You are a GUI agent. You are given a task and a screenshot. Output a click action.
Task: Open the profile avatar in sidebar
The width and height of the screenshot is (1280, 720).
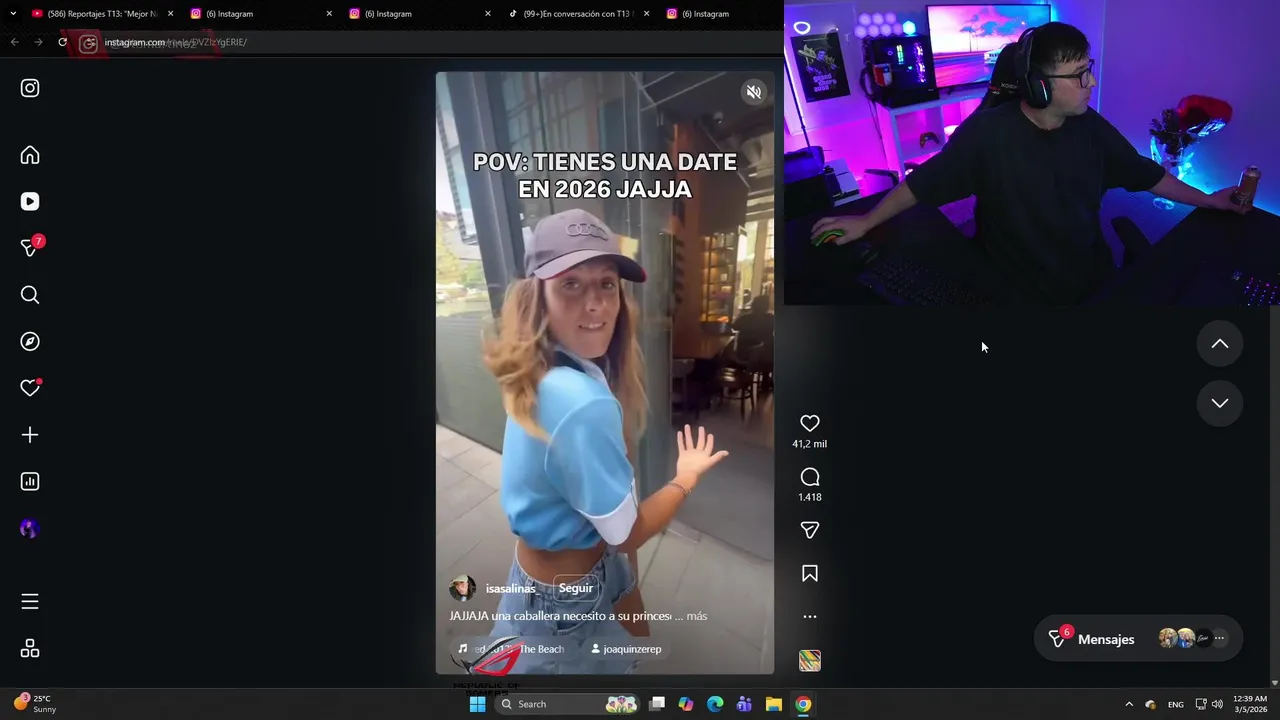click(x=28, y=529)
